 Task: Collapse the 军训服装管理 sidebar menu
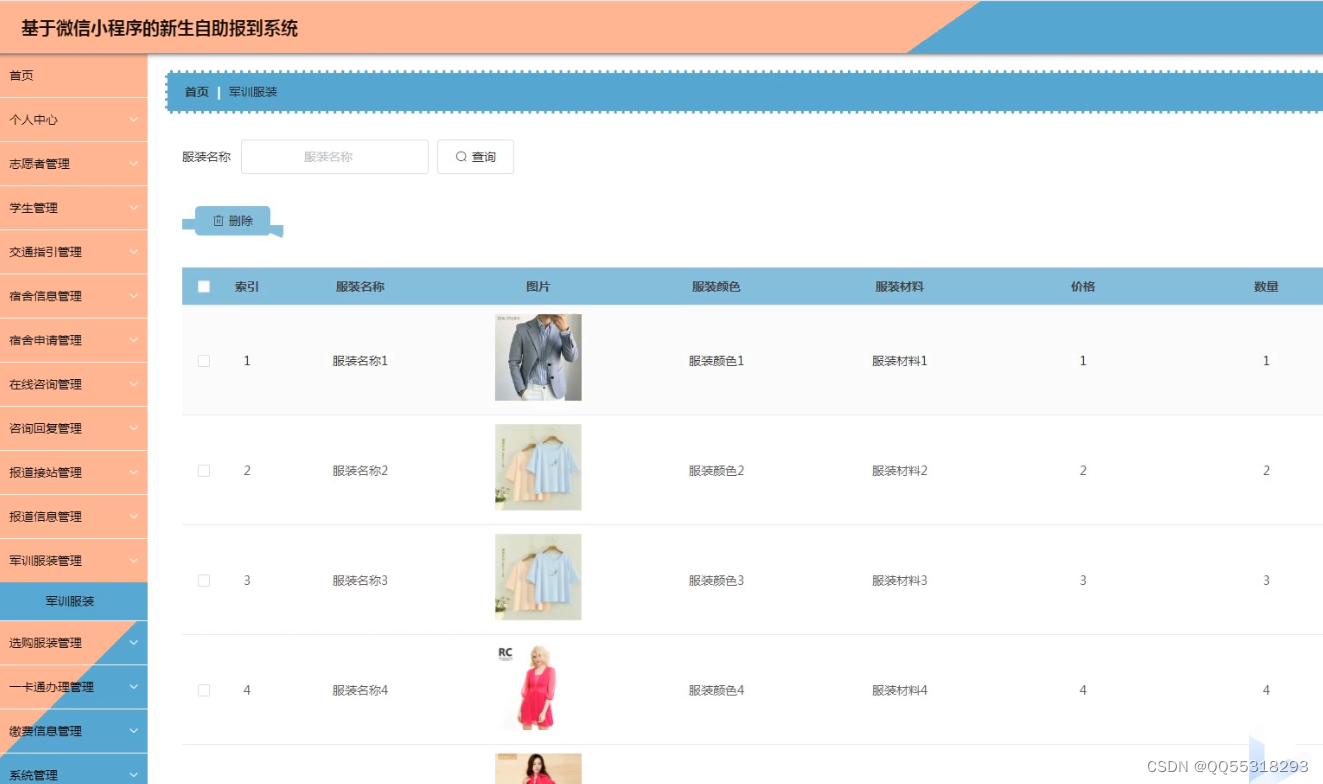coord(74,561)
